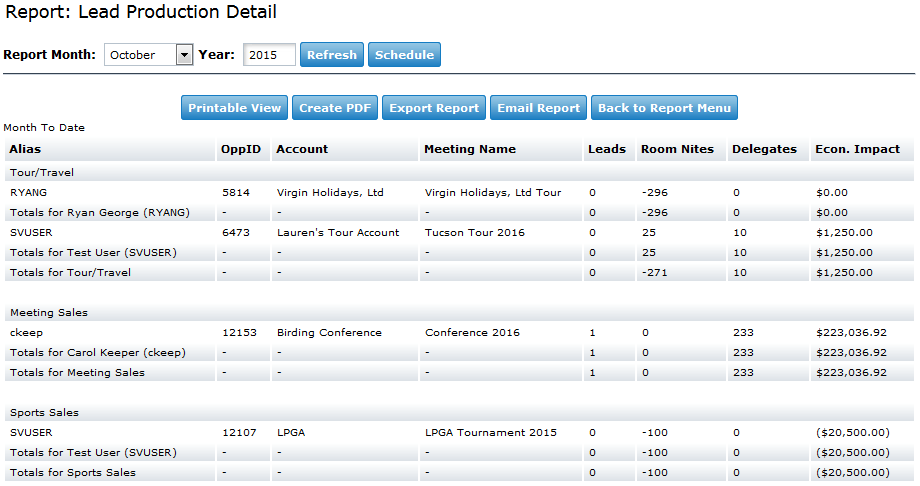
Task: Select the Tour/Travel group row
Action: point(459,173)
